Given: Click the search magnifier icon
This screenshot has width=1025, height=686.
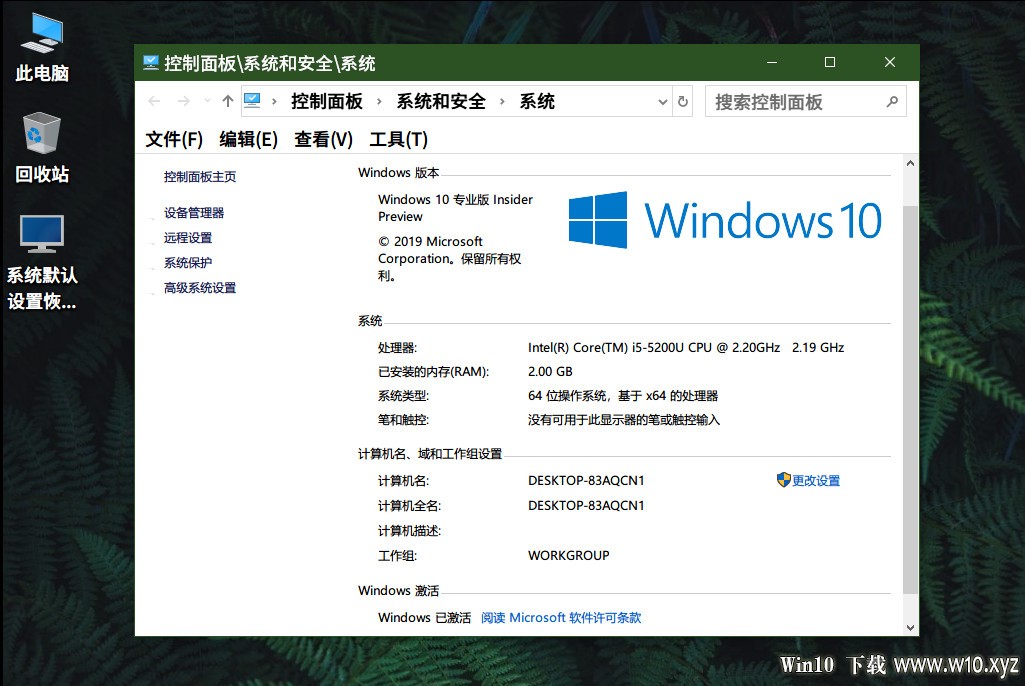Looking at the screenshot, I should [892, 101].
